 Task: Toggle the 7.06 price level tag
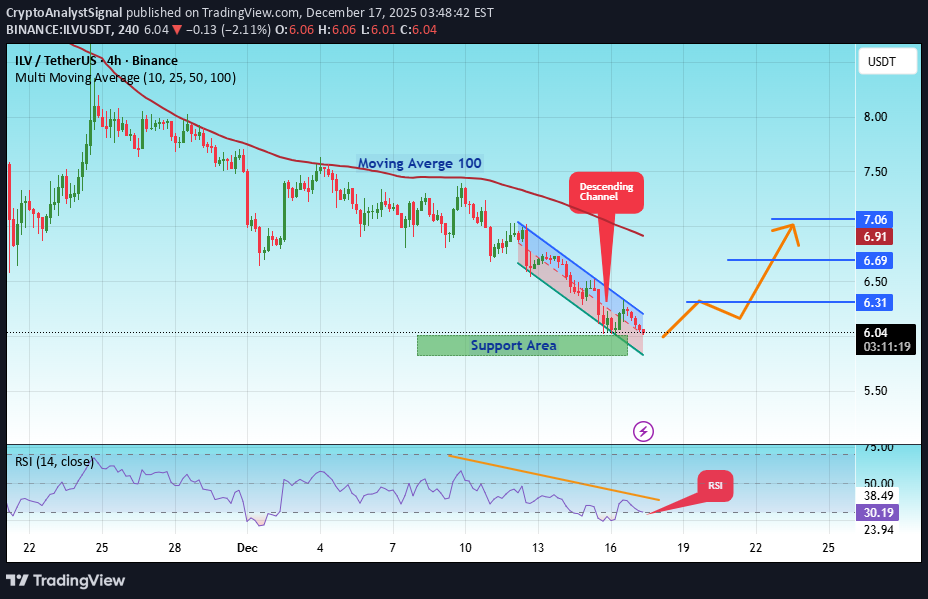pyautogui.click(x=873, y=220)
